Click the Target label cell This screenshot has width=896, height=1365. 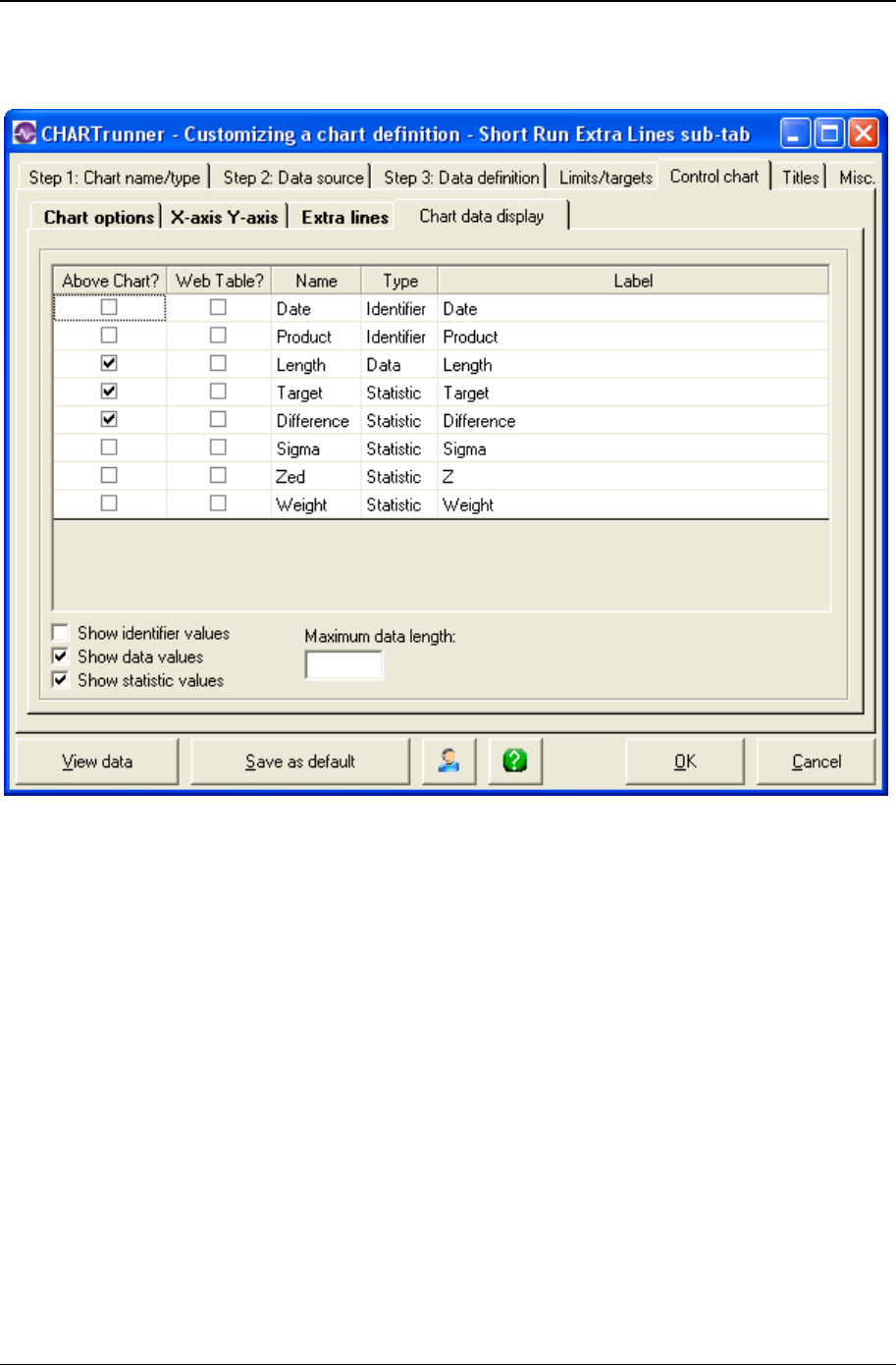coord(633,393)
